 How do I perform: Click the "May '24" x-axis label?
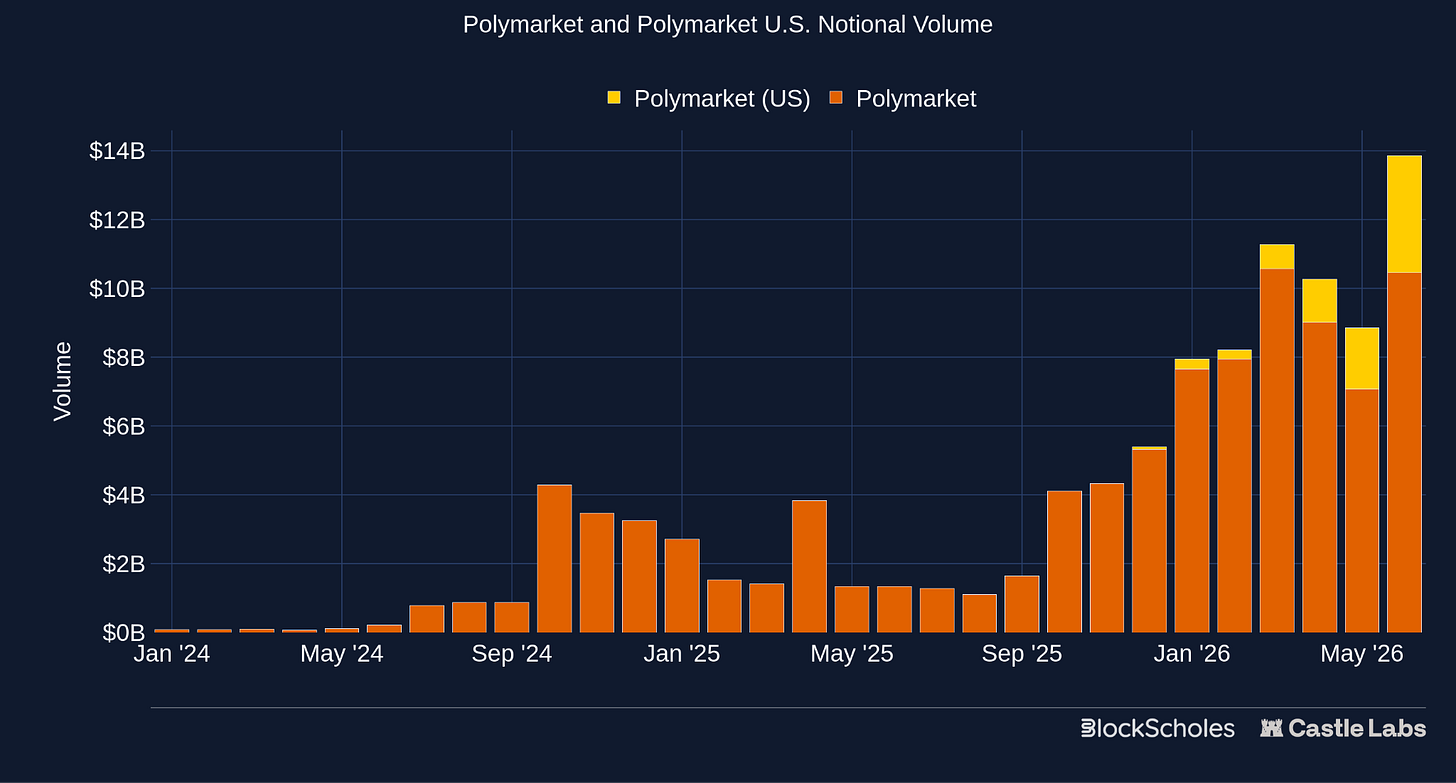(342, 654)
